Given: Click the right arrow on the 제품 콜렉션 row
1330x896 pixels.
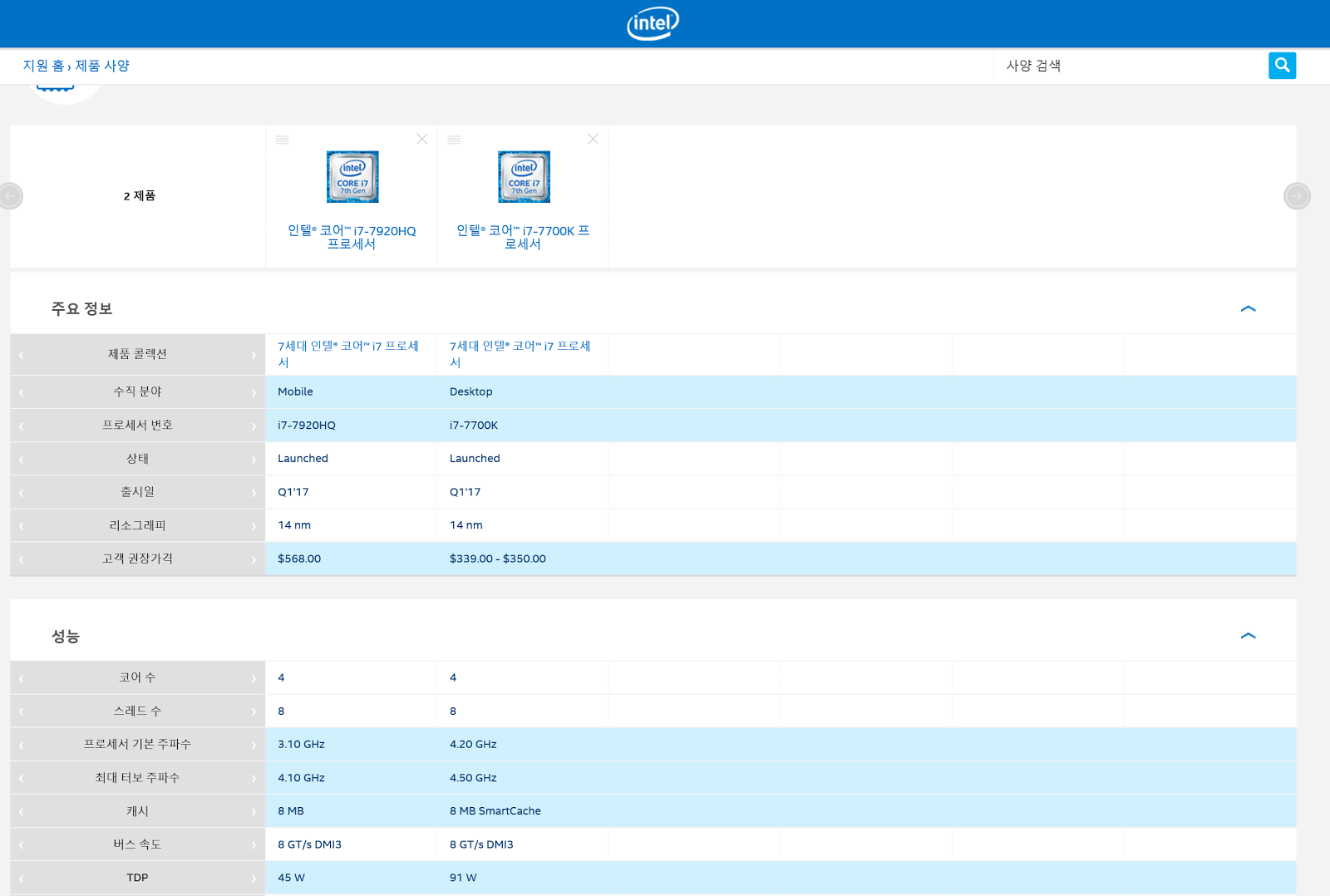Looking at the screenshot, I should point(254,355).
